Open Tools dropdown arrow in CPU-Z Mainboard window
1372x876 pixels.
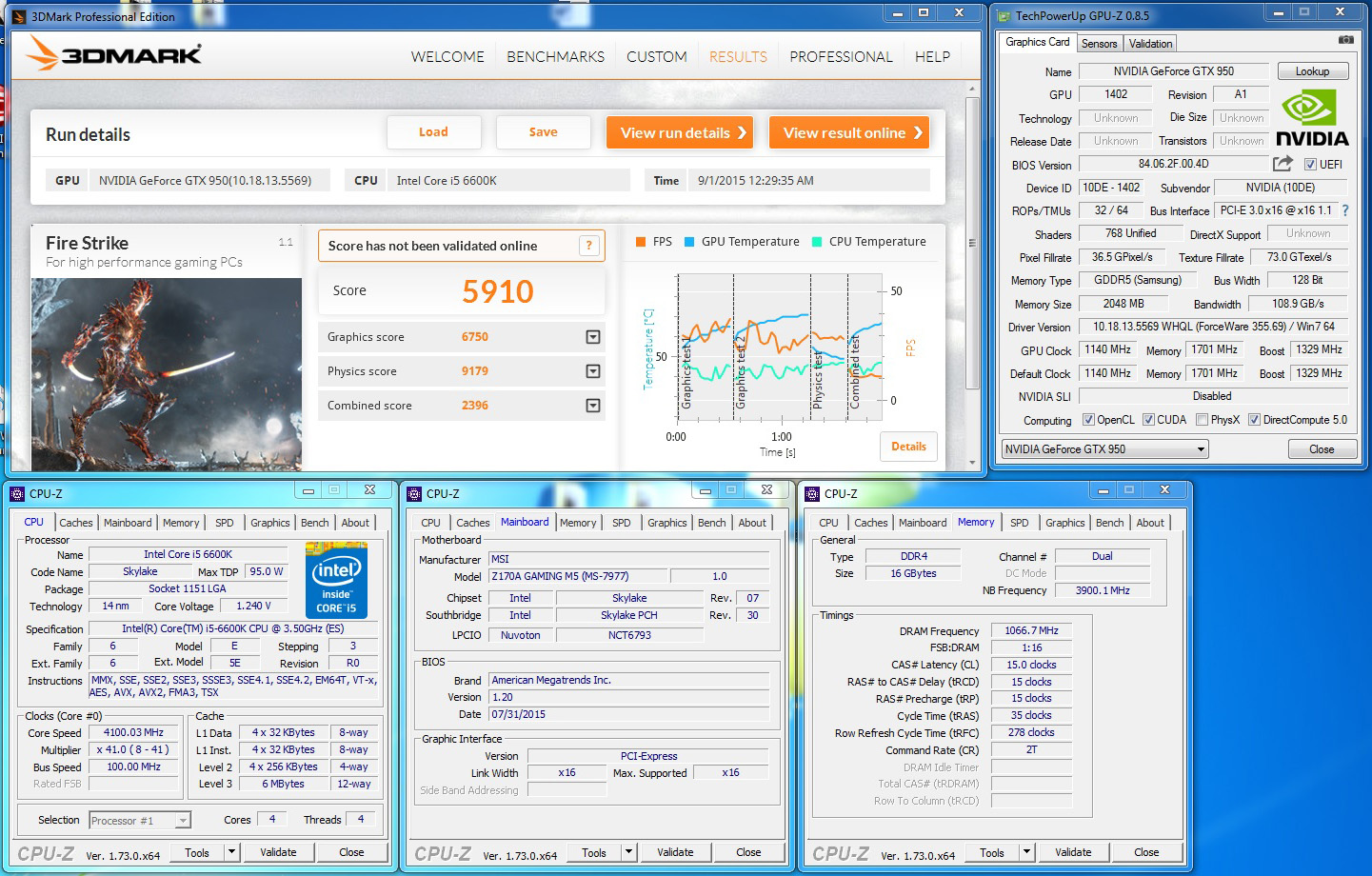(x=628, y=852)
